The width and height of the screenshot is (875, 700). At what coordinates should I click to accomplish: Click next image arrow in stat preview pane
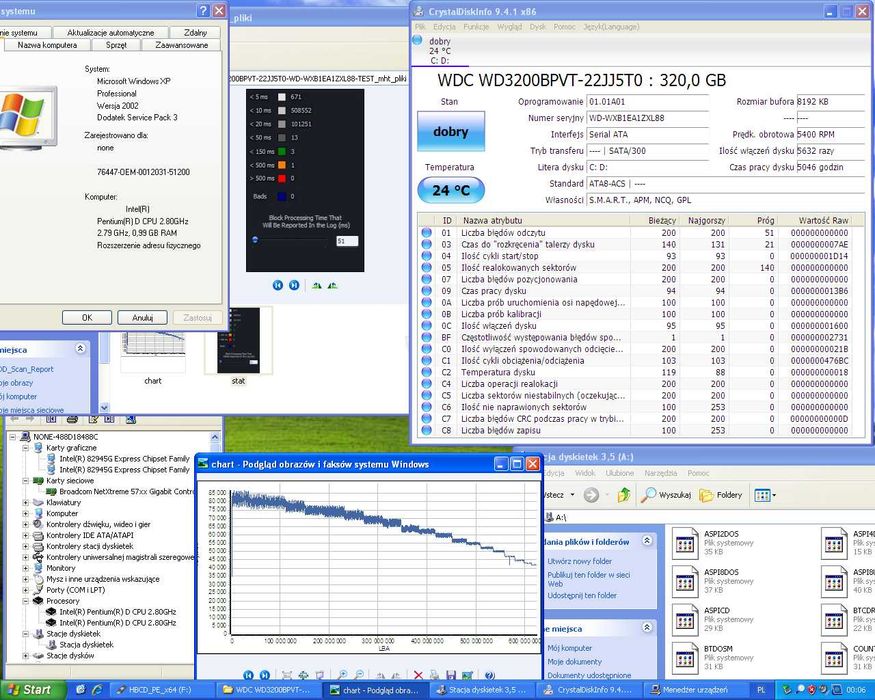pyautogui.click(x=294, y=285)
